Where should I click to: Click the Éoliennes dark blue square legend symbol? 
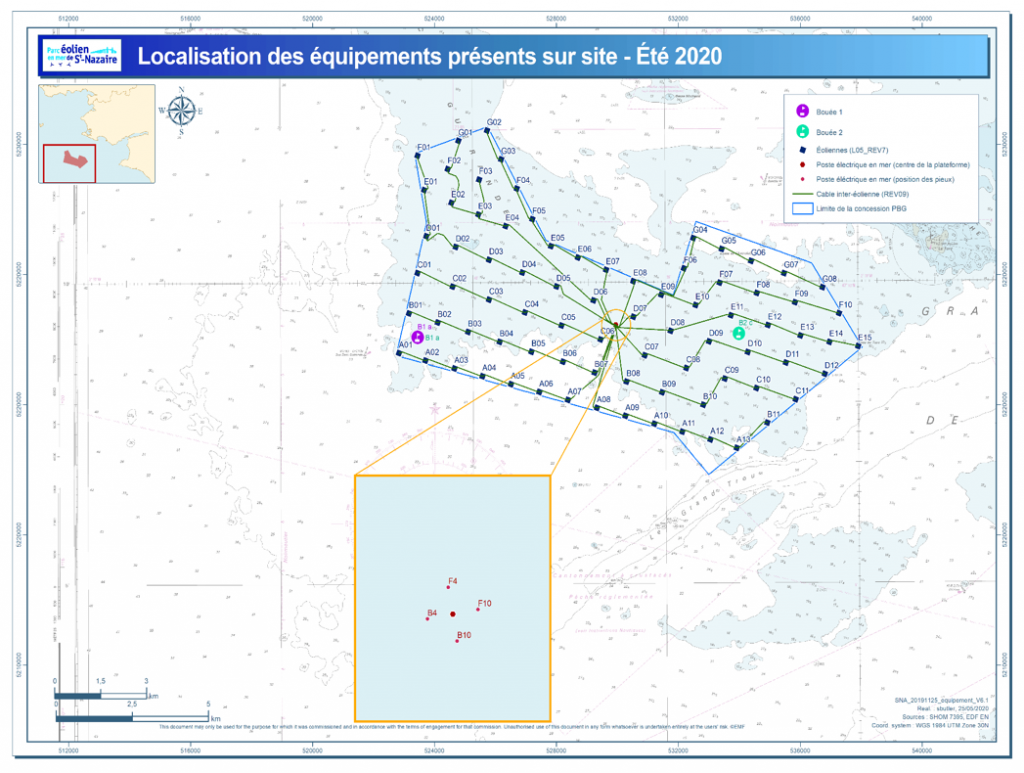point(801,149)
